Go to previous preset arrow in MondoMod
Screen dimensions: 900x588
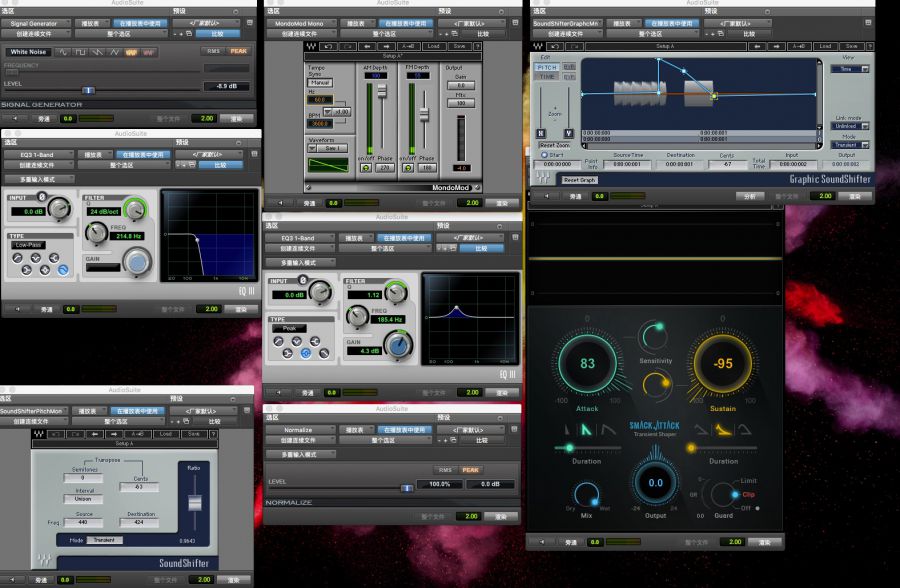[367, 46]
